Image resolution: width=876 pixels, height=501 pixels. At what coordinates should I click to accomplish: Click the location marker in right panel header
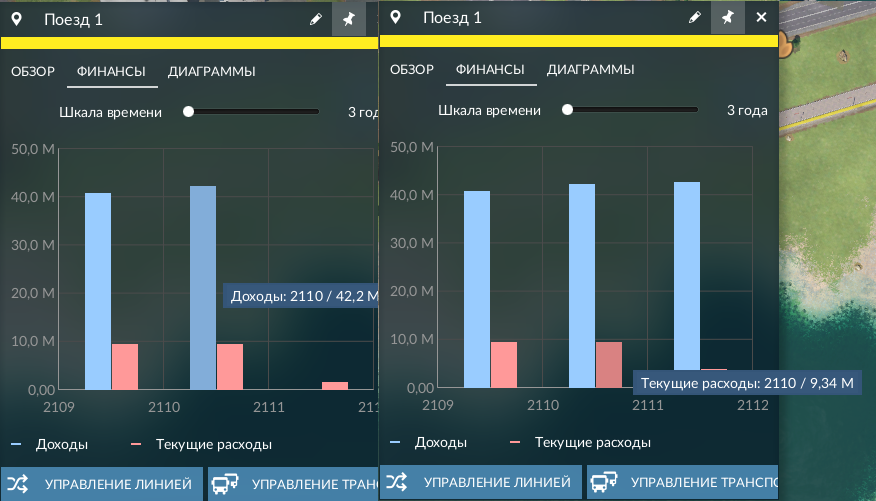tap(396, 17)
